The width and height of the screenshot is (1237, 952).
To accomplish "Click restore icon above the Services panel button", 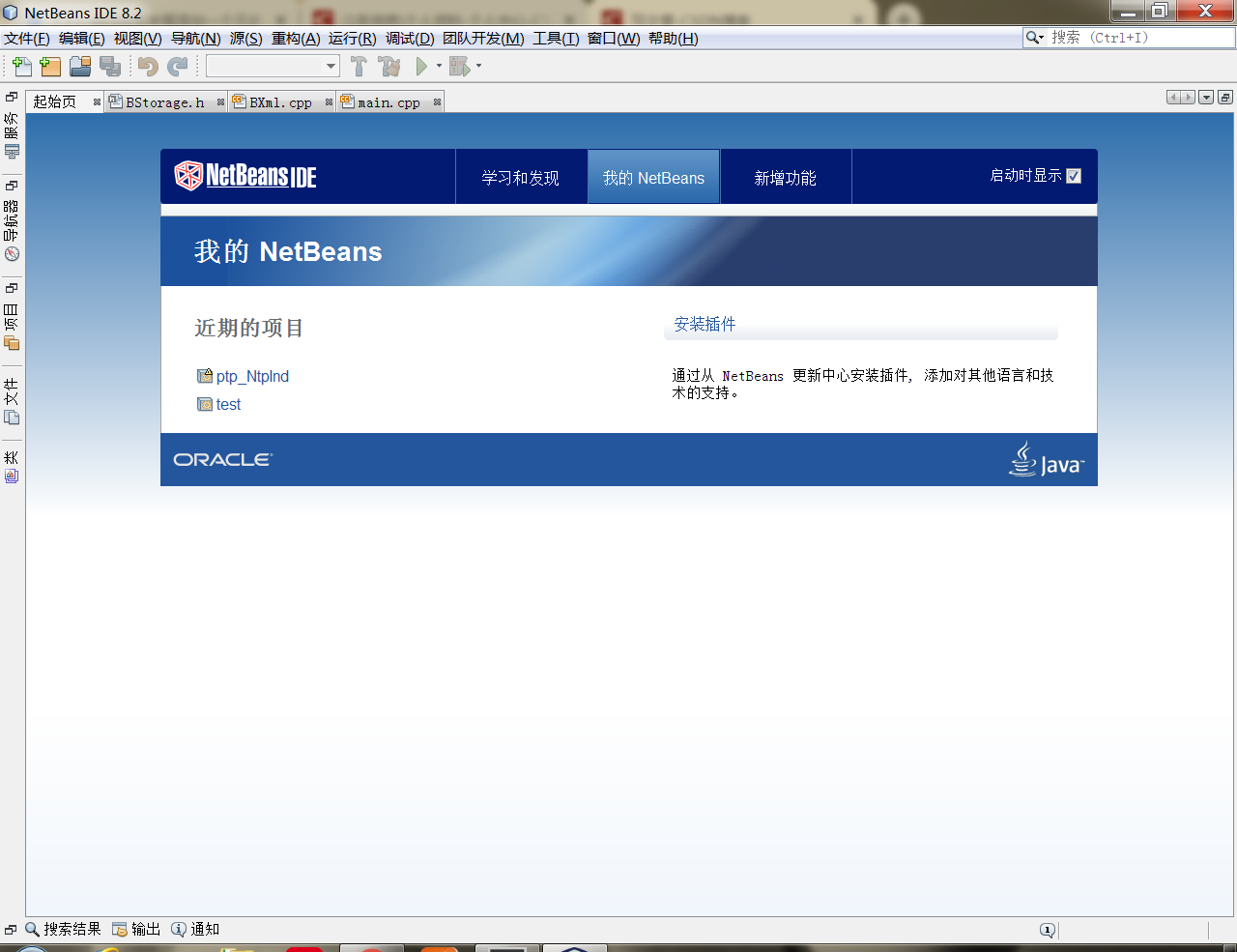I will pos(12,97).
